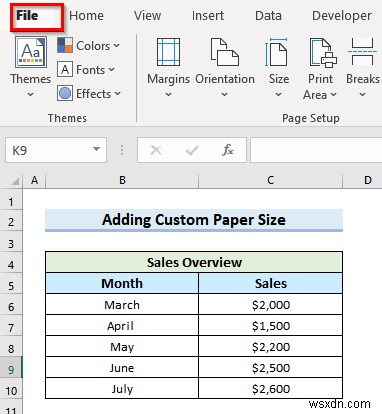Select the '$2,500' sales cell
Viewport: 382px width, 414px height.
271,368
